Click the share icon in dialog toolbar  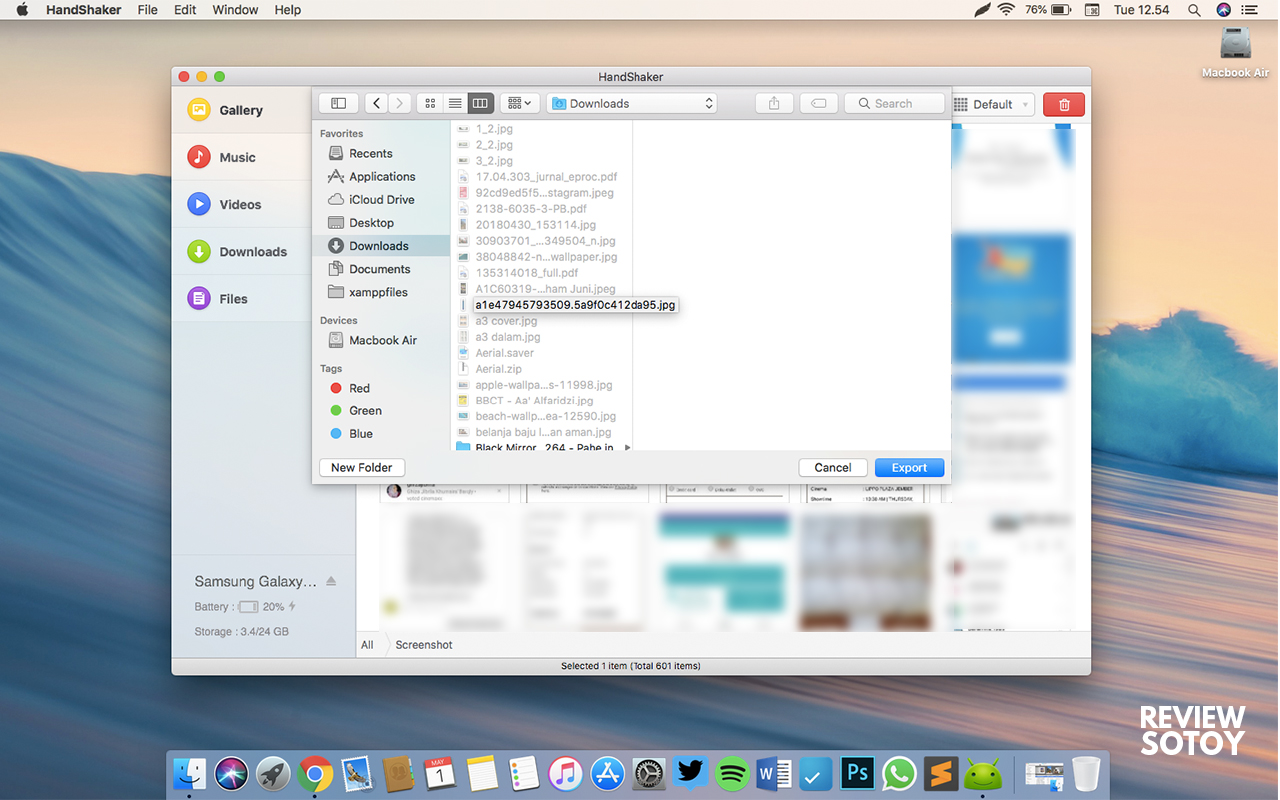coord(774,103)
